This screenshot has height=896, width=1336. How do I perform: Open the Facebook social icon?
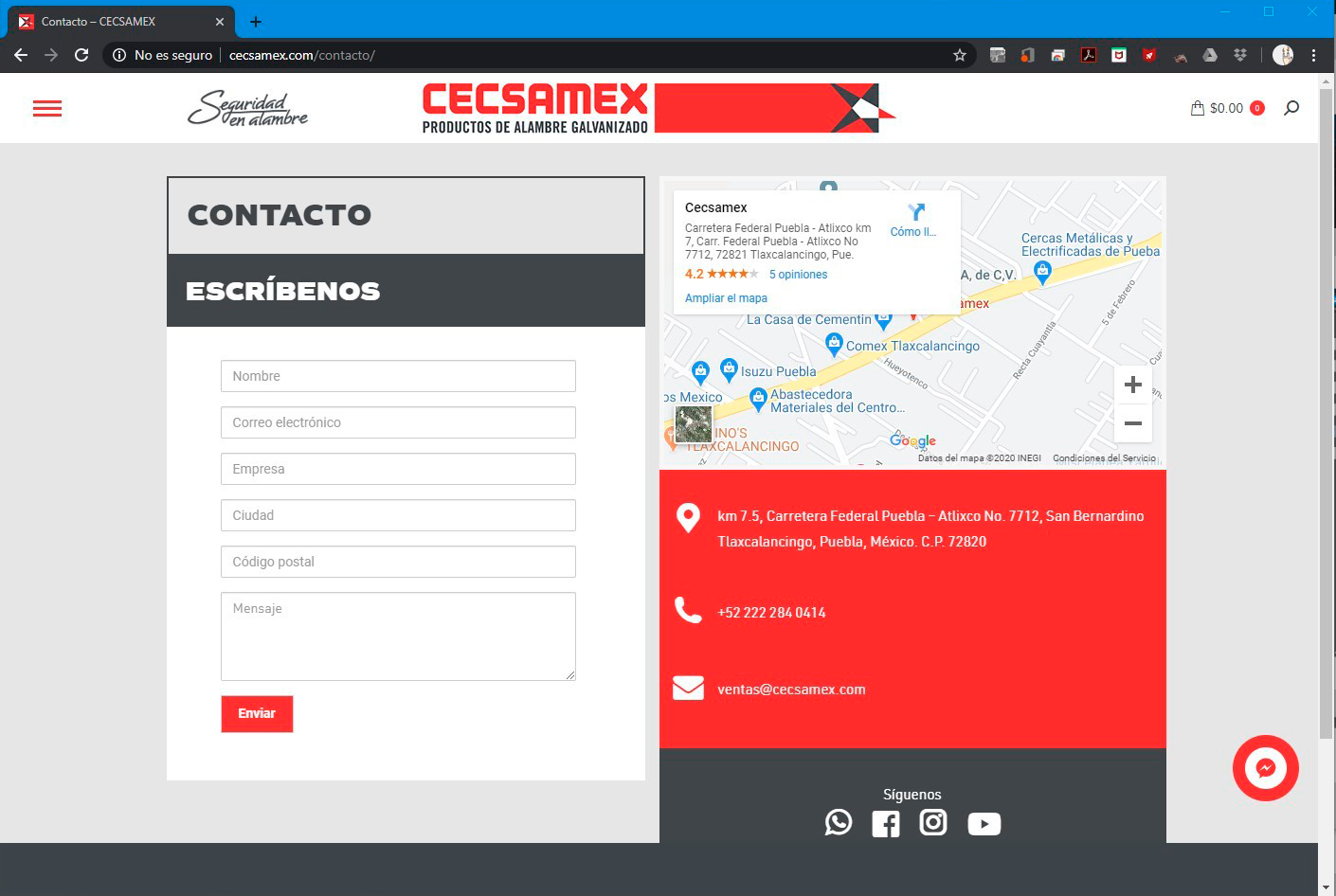pos(886,824)
